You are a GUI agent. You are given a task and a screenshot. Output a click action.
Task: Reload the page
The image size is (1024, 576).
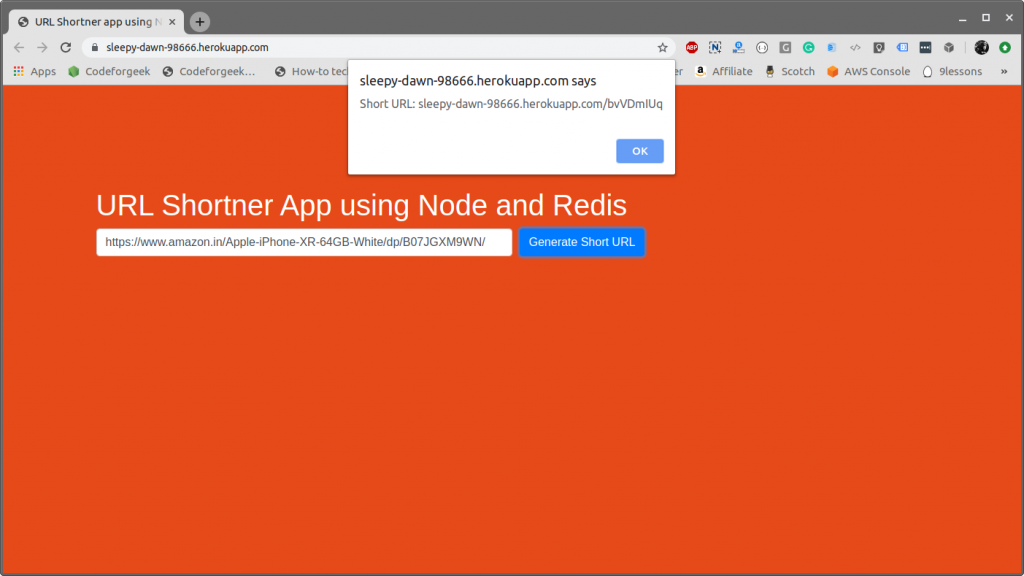[65, 47]
